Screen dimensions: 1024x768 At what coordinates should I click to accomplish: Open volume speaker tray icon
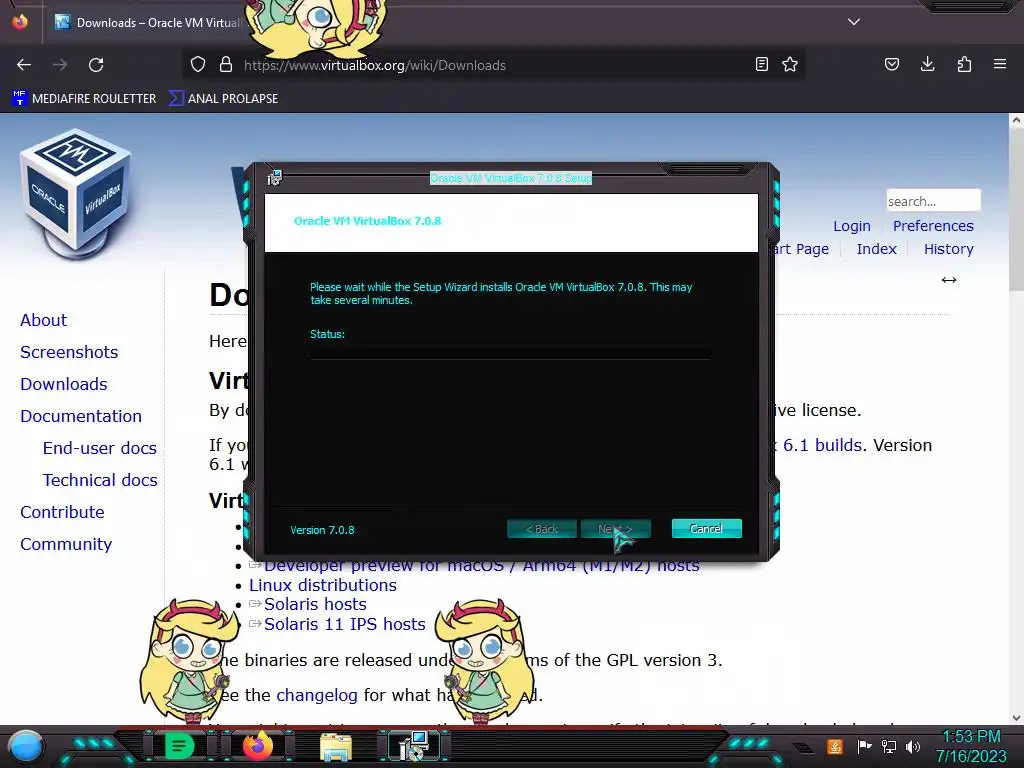point(913,746)
